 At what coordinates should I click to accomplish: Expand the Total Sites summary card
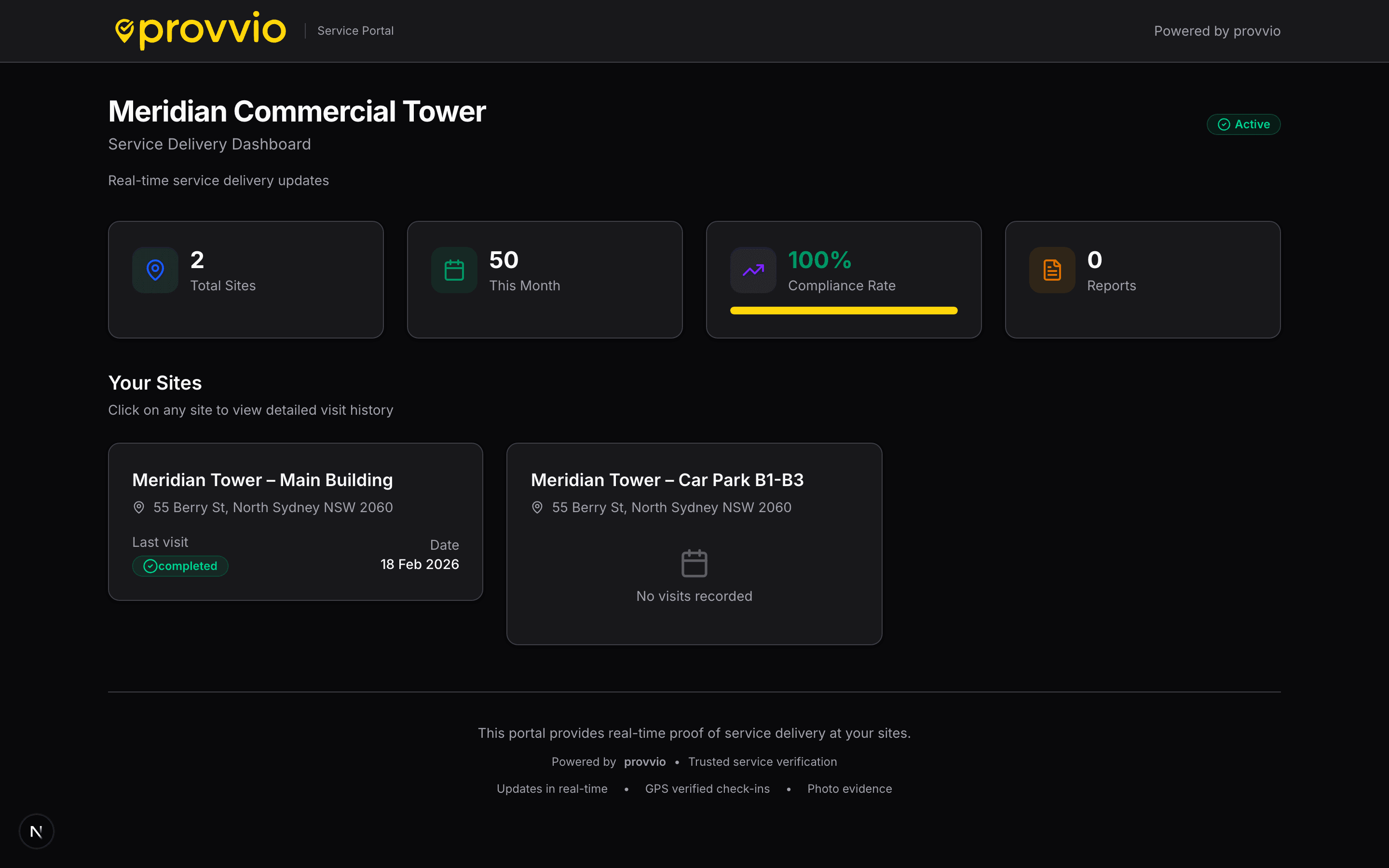coord(245,279)
